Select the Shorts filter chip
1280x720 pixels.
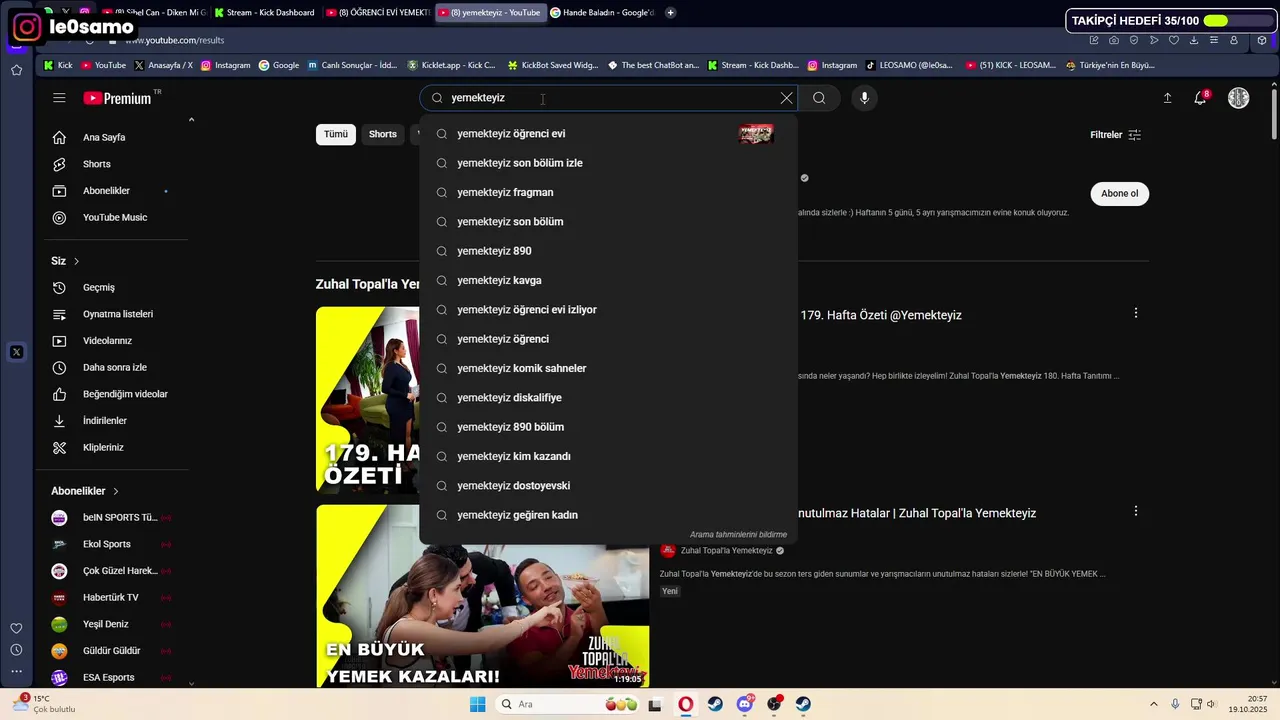coord(383,134)
